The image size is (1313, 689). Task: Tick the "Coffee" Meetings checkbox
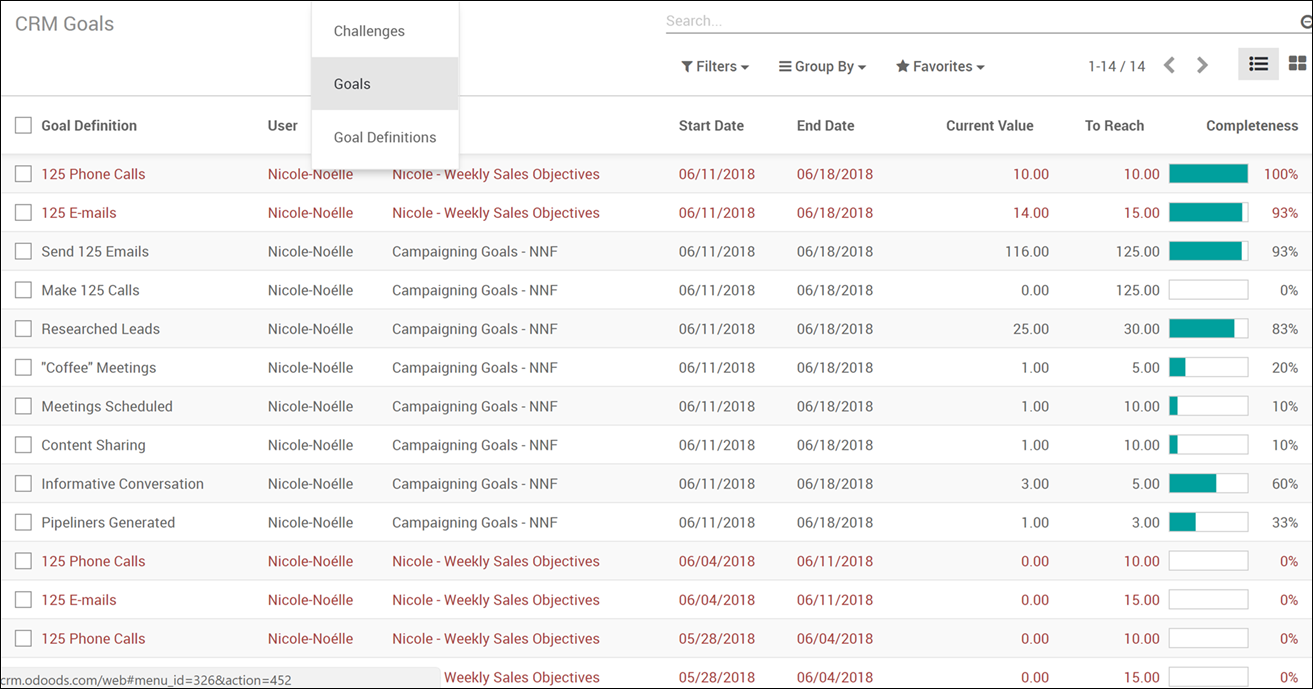pos(23,367)
